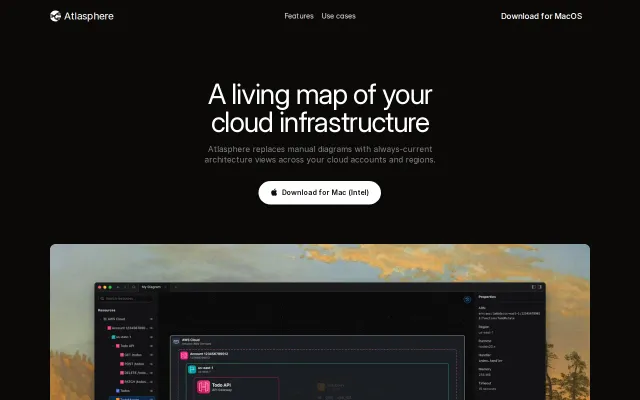Click the Search resources field
640x400 pixels.
126,298
